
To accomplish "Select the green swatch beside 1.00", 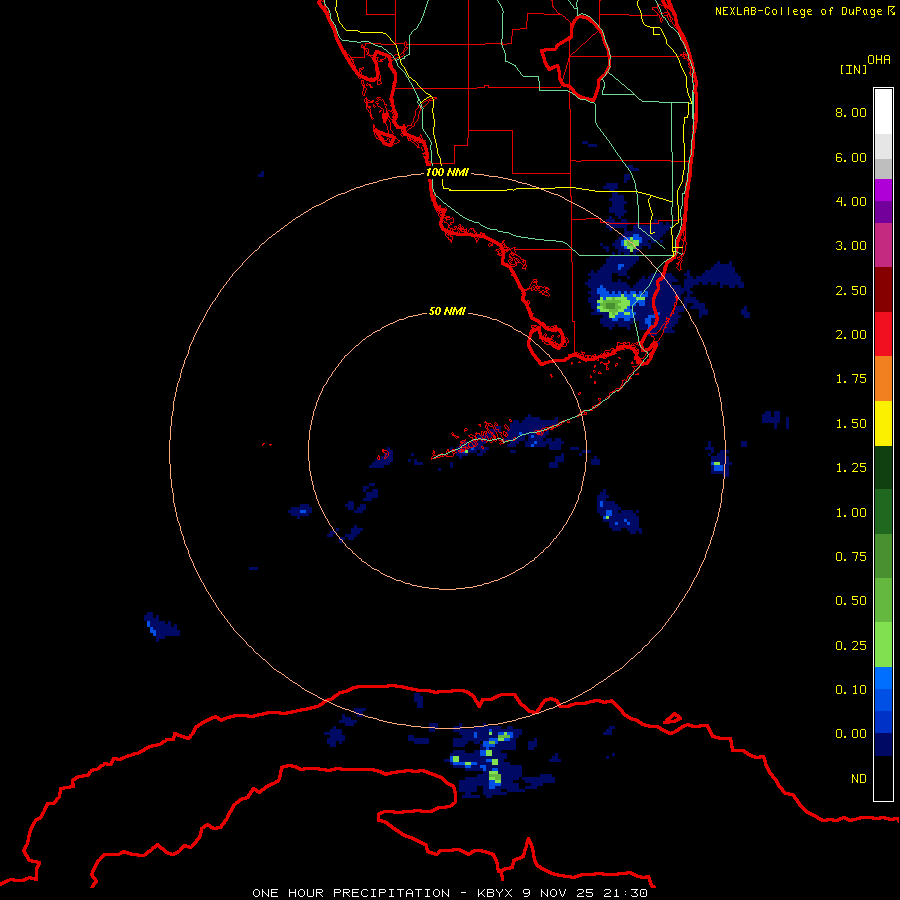I will [x=883, y=512].
